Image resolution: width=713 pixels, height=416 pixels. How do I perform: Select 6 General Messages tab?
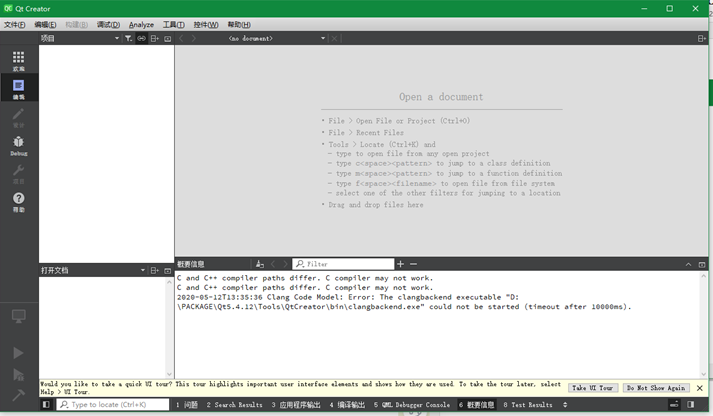476,405
